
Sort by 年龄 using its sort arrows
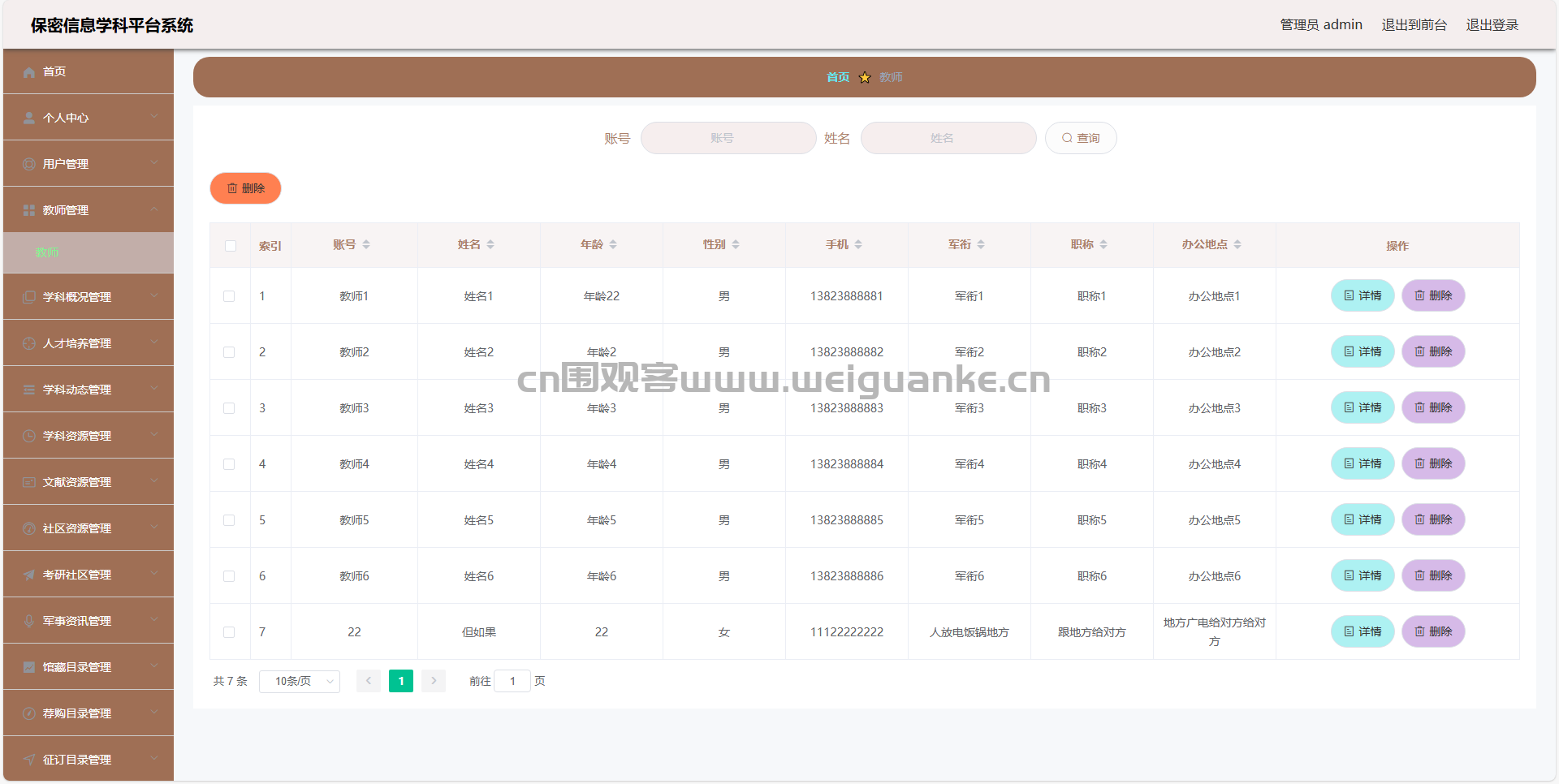(x=613, y=245)
